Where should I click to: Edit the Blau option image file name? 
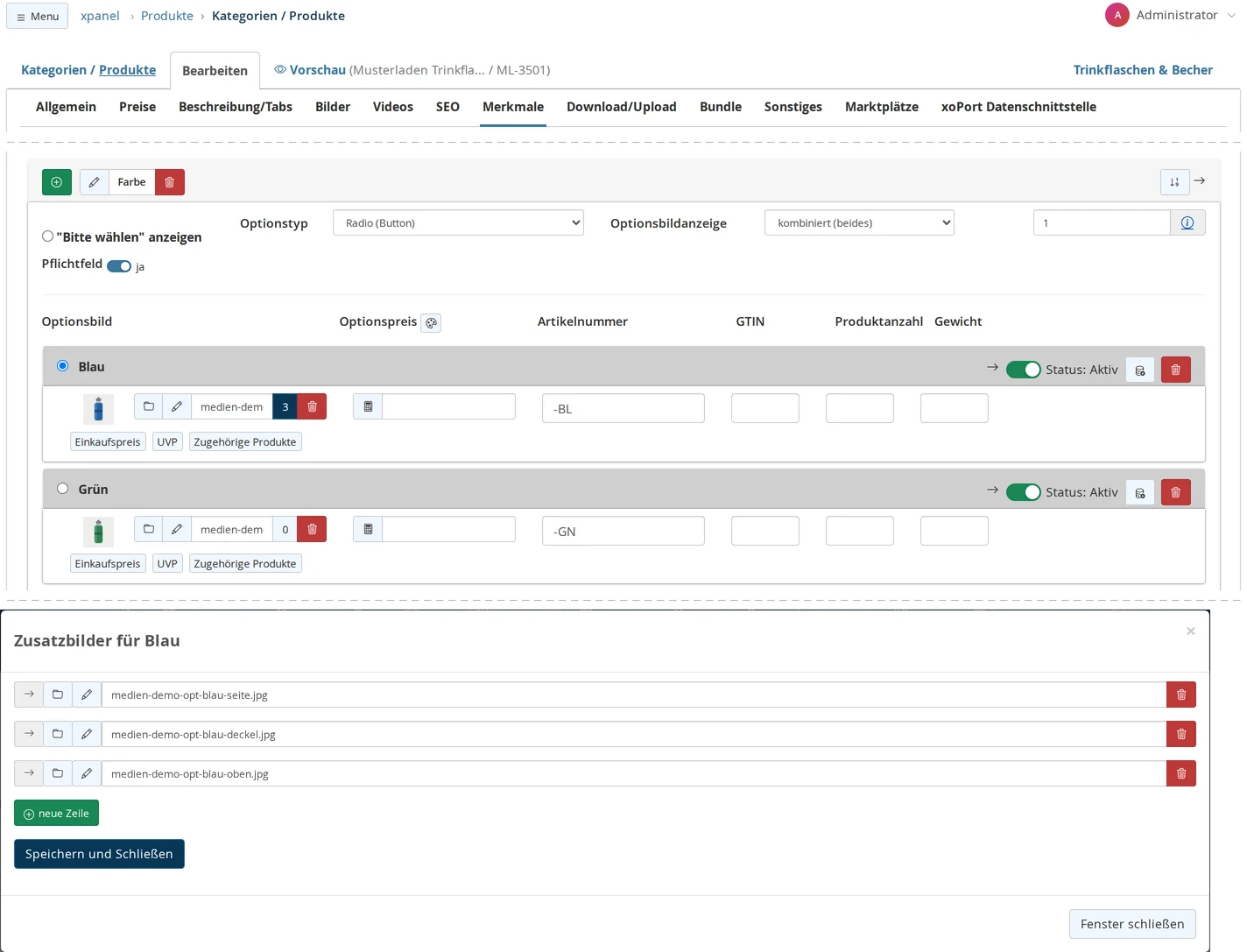177,406
